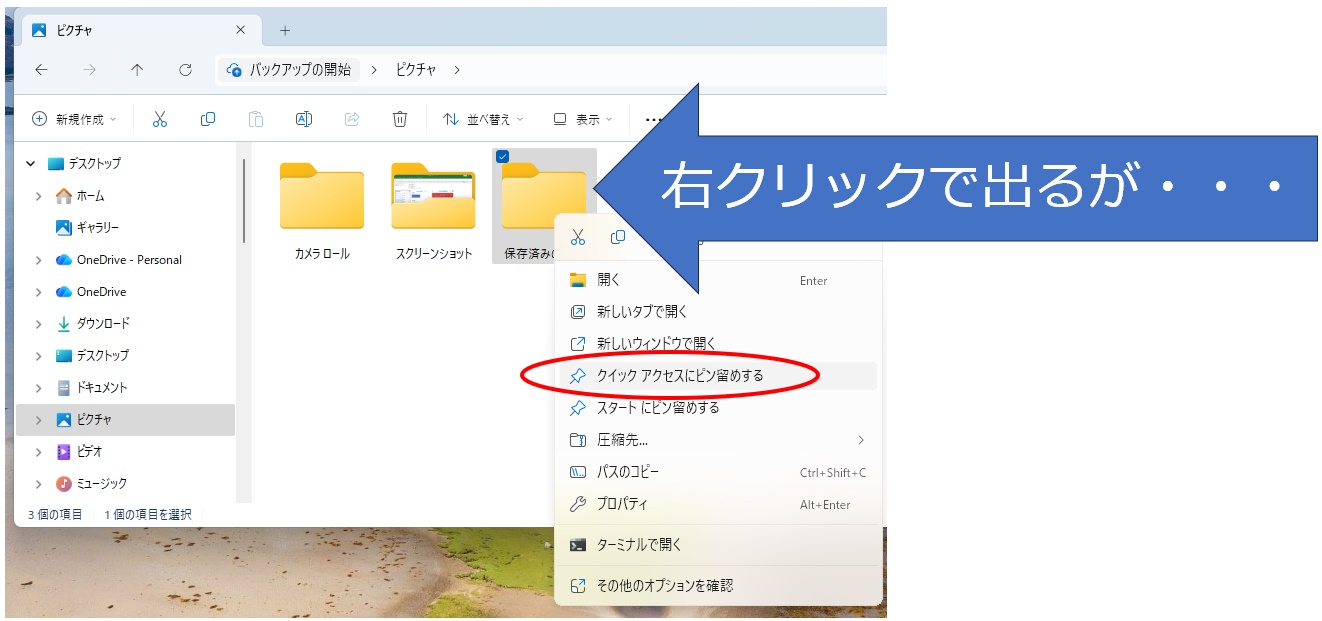The height and width of the screenshot is (621, 1322).
Task: Open the スクリーンショット folder thumbnail
Action: tap(433, 196)
